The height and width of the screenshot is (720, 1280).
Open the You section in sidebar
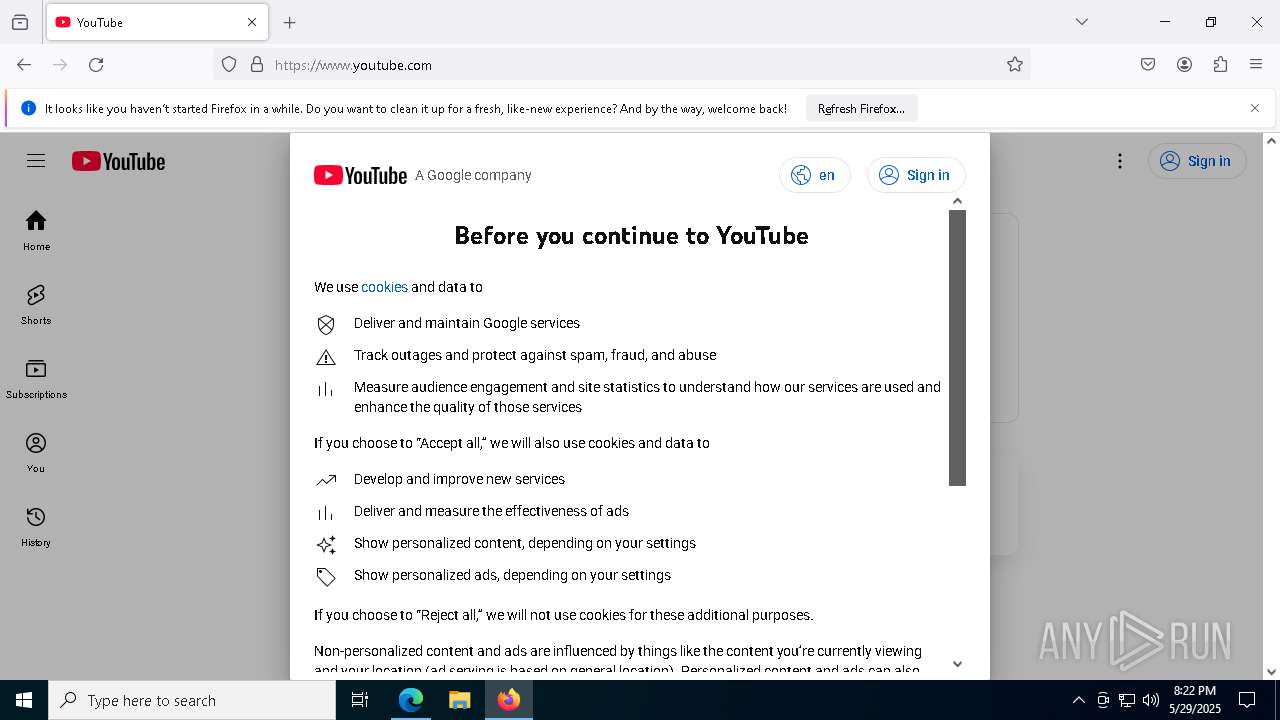point(36,453)
